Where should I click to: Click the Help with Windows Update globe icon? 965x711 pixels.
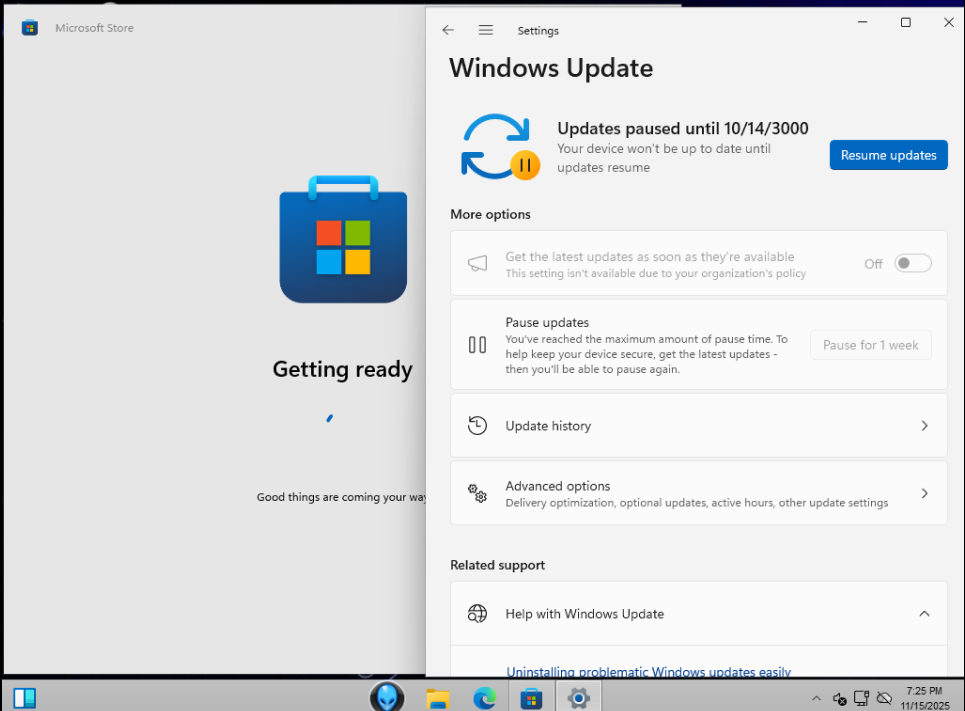[478, 614]
